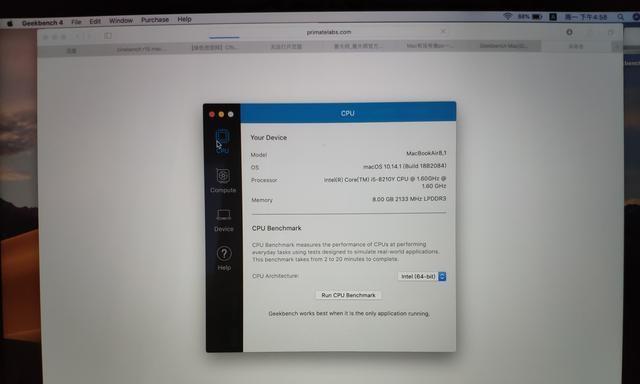This screenshot has height=384, width=640.
Task: Minimize Geekbench window using yellow button
Action: [x=221, y=114]
